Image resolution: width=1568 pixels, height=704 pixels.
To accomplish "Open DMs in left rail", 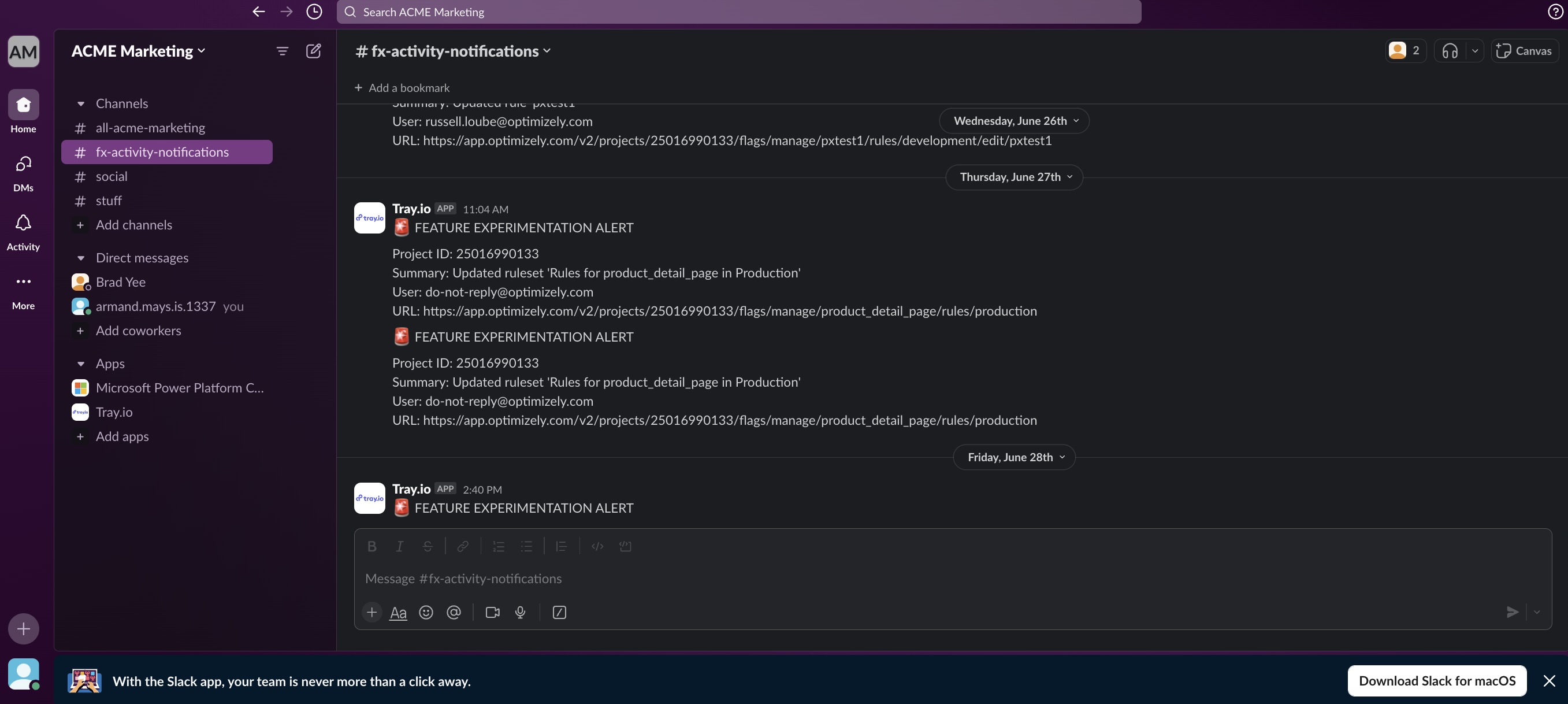I will point(23,173).
